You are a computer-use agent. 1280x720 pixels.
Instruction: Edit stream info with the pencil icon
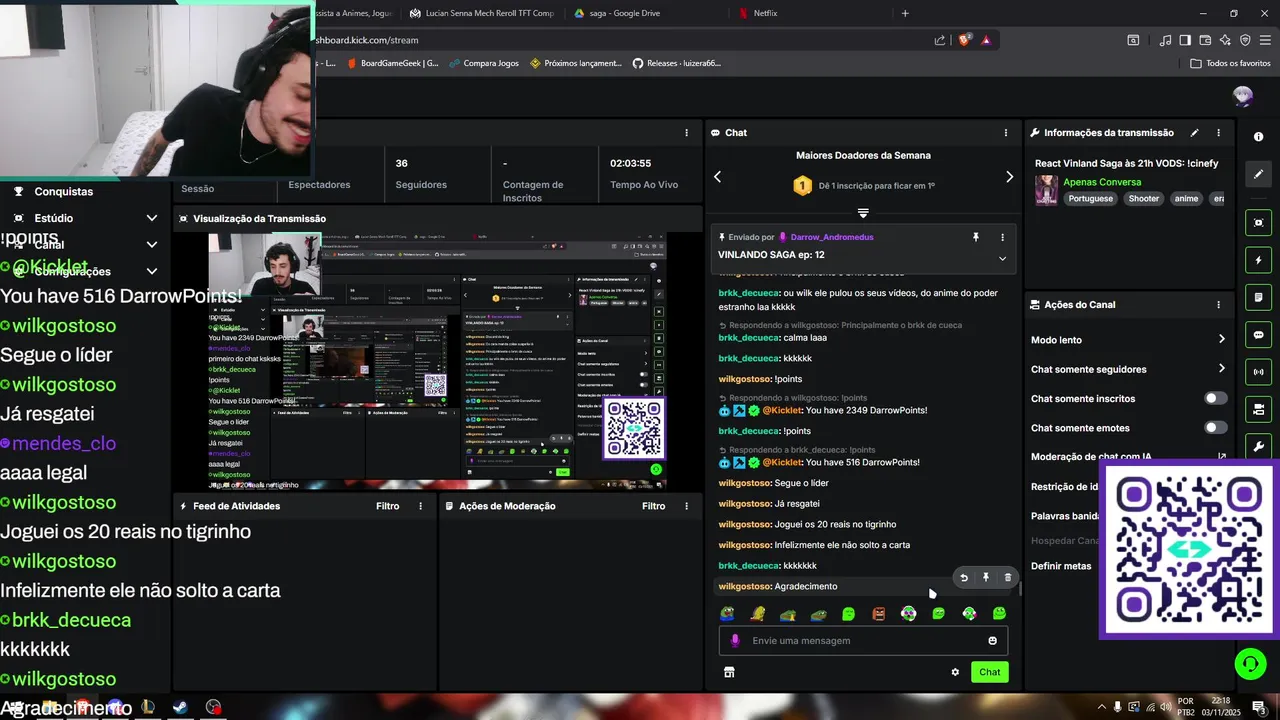(x=1194, y=132)
